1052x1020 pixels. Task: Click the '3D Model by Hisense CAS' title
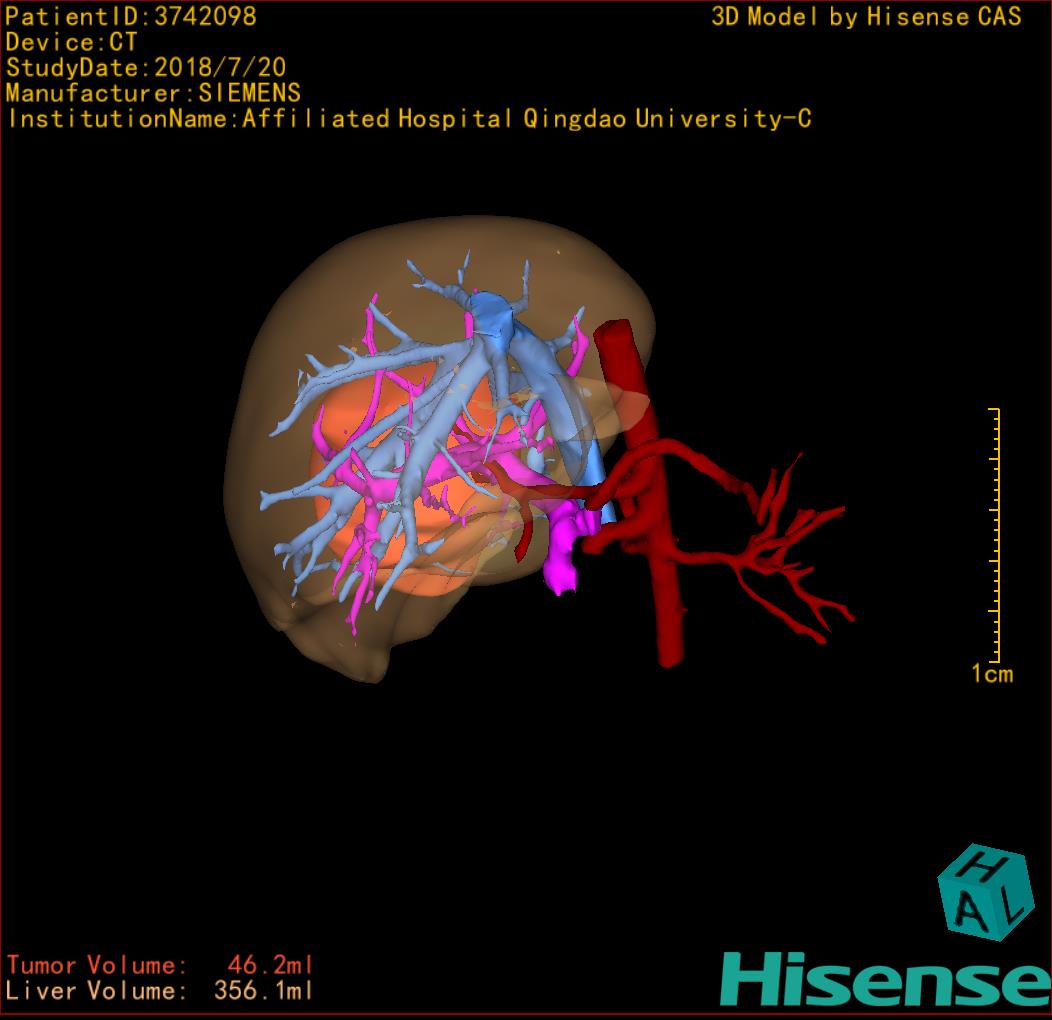tap(866, 17)
